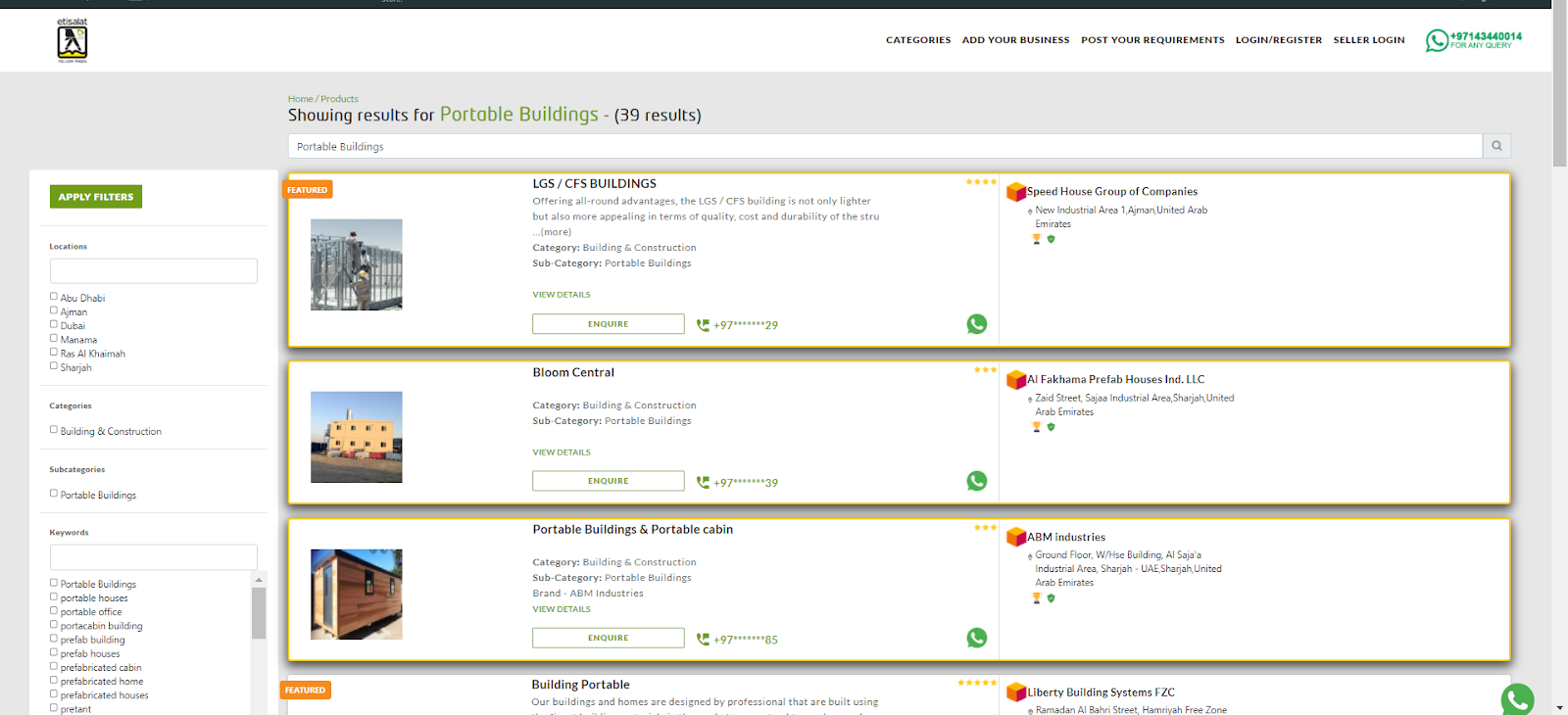The image size is (1568, 715).
Task: Tick the Abu Dhabi location checkbox
Action: [54, 296]
